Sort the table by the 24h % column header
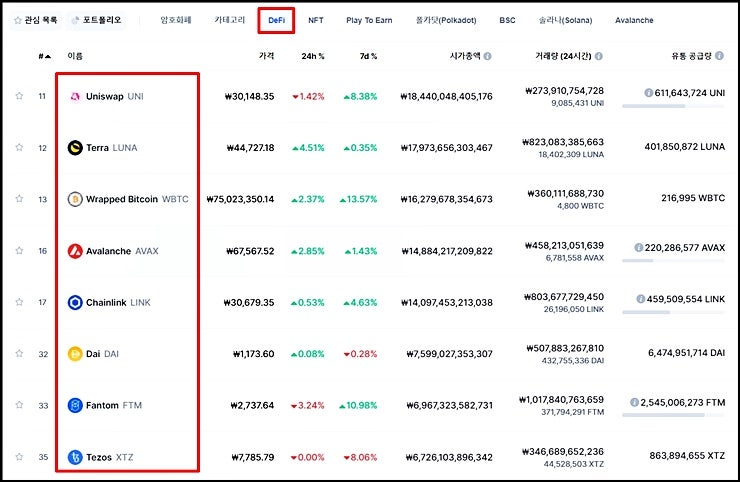The width and height of the screenshot is (740, 482). [314, 57]
